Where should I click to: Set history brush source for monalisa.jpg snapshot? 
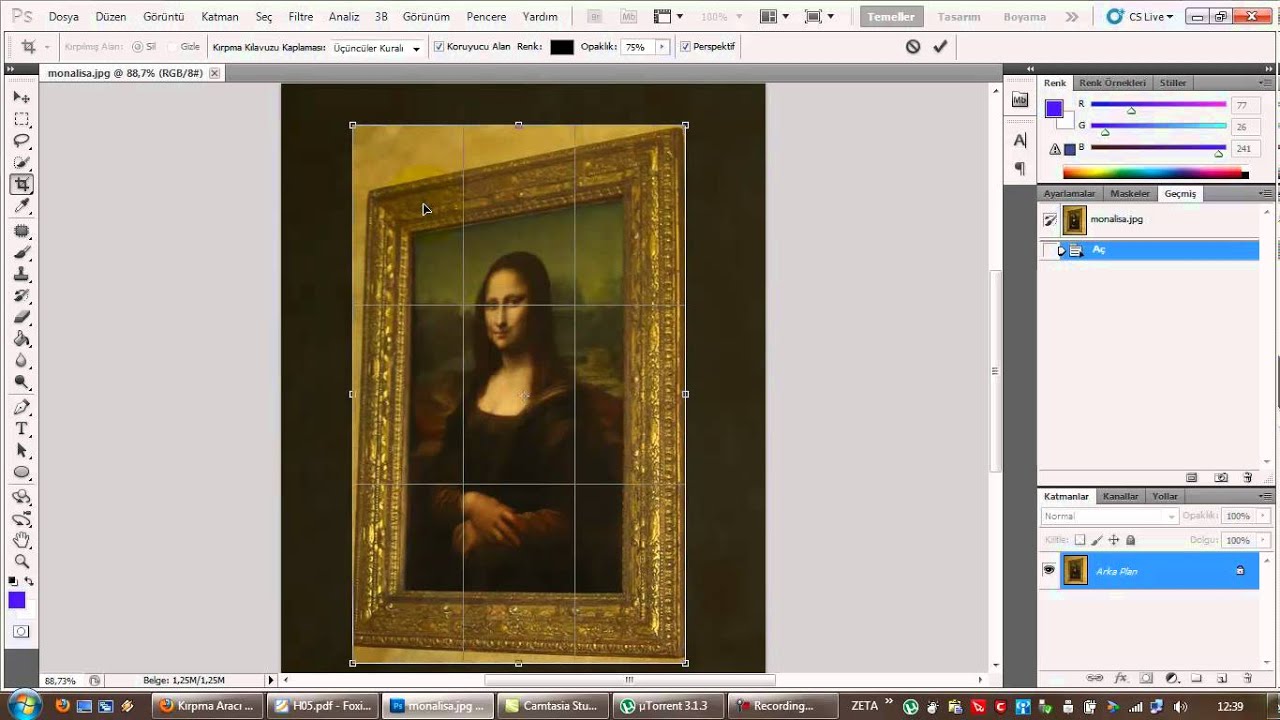[1050, 219]
